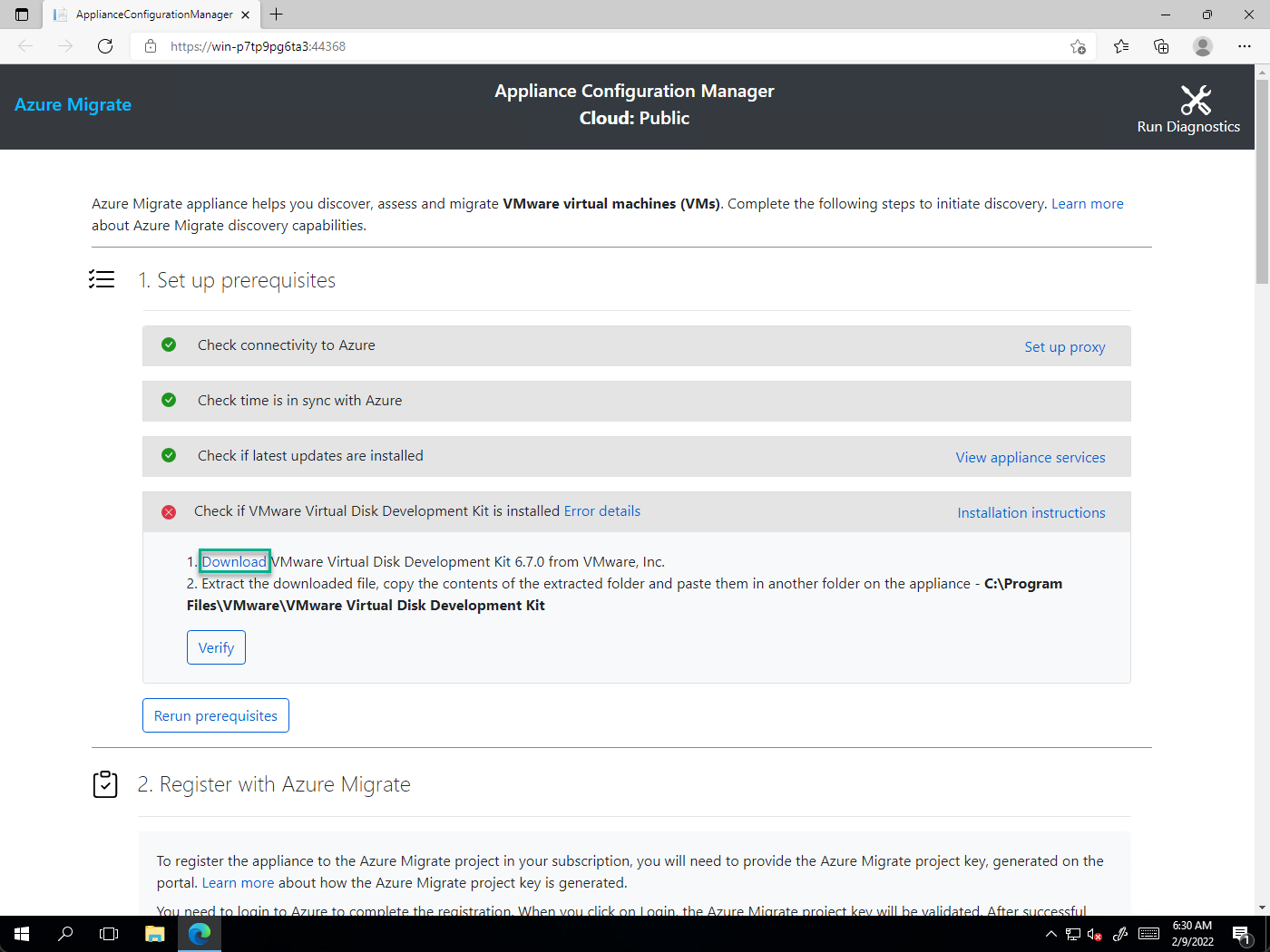Click the Register with Azure Migrate clipboard icon

[x=105, y=784]
